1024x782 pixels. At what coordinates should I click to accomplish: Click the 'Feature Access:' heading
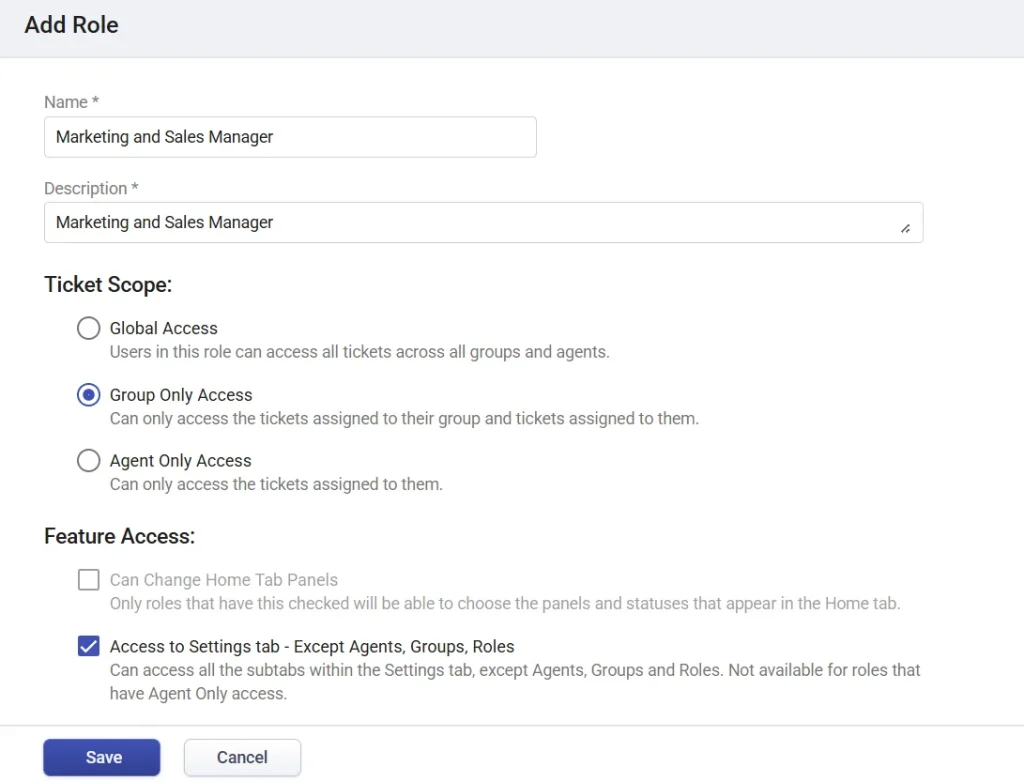click(x=120, y=536)
